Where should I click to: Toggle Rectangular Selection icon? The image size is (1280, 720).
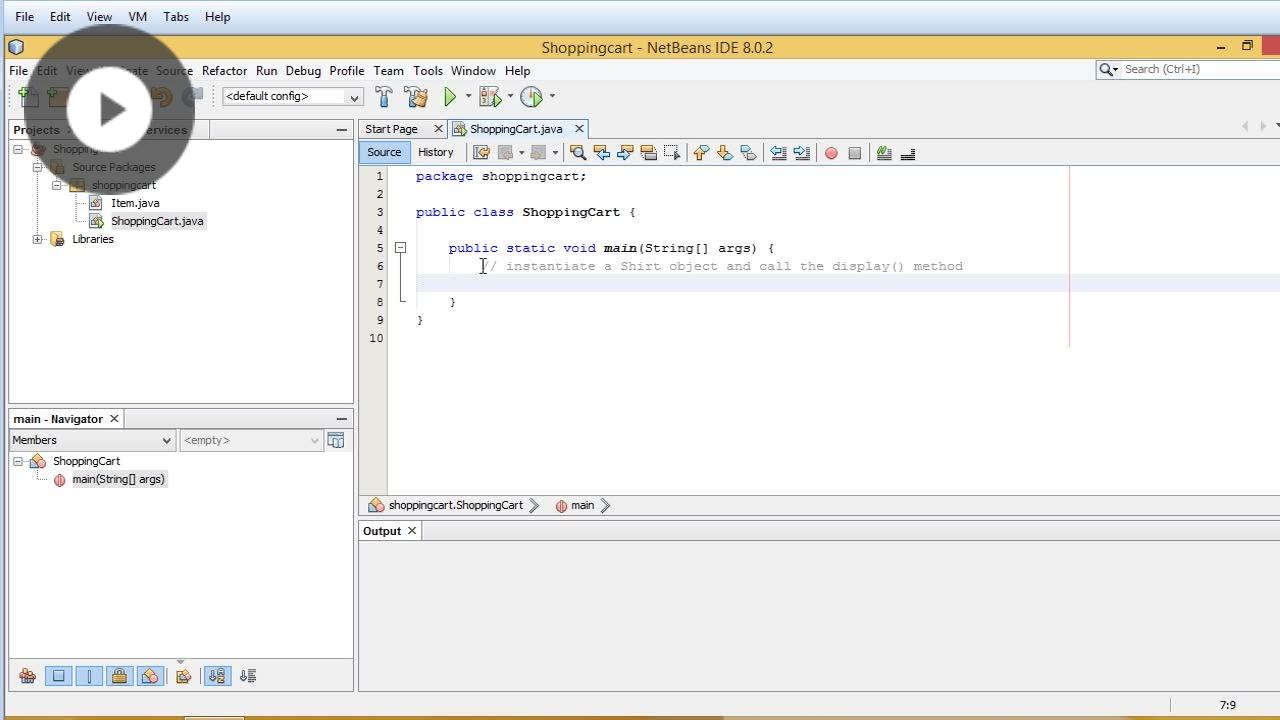(x=672, y=153)
